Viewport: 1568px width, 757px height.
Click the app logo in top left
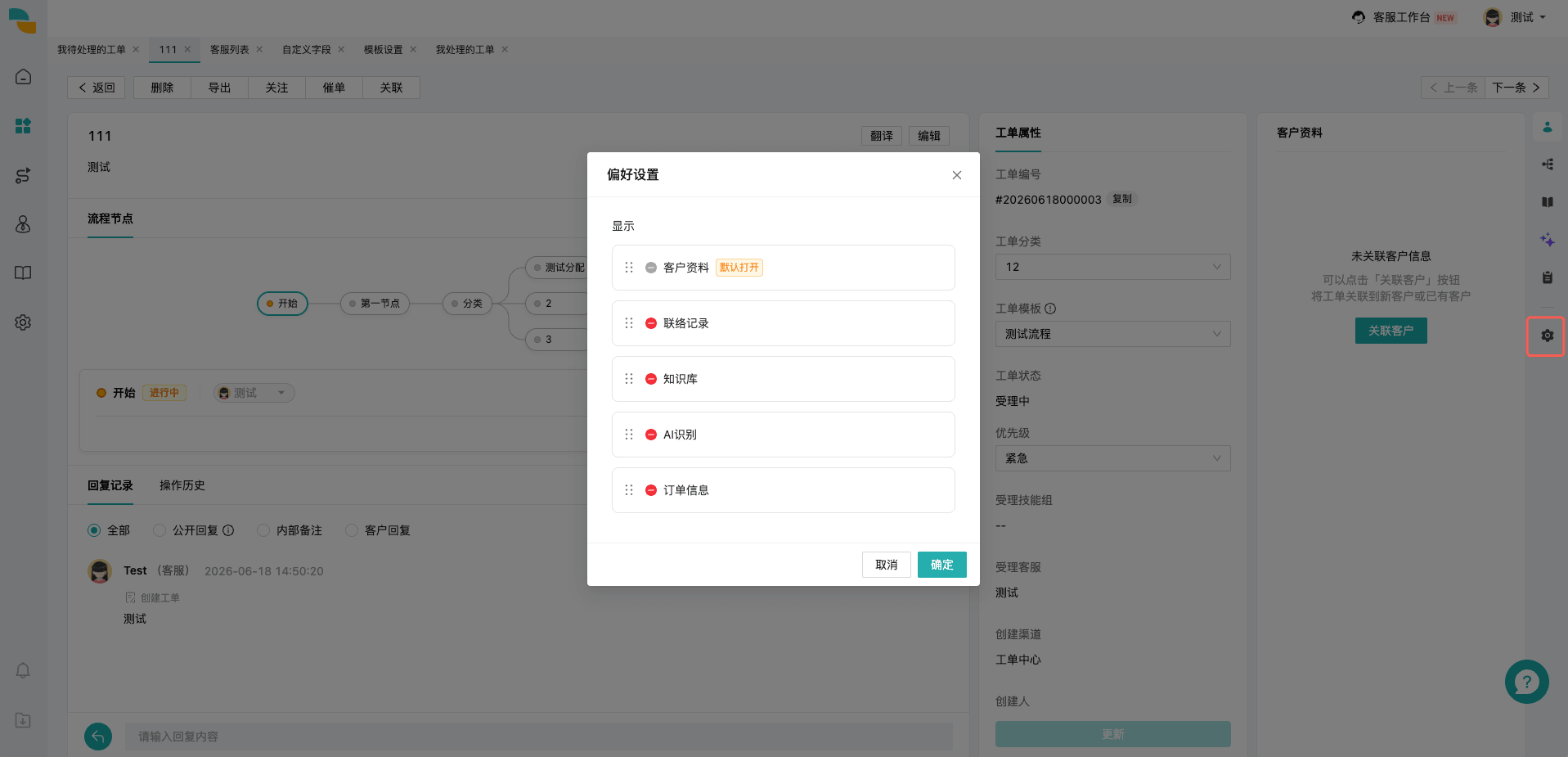click(23, 20)
